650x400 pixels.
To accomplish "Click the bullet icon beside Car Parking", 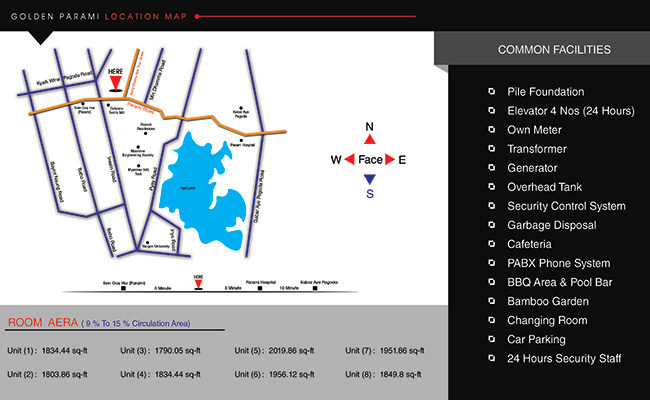I will click(x=491, y=339).
